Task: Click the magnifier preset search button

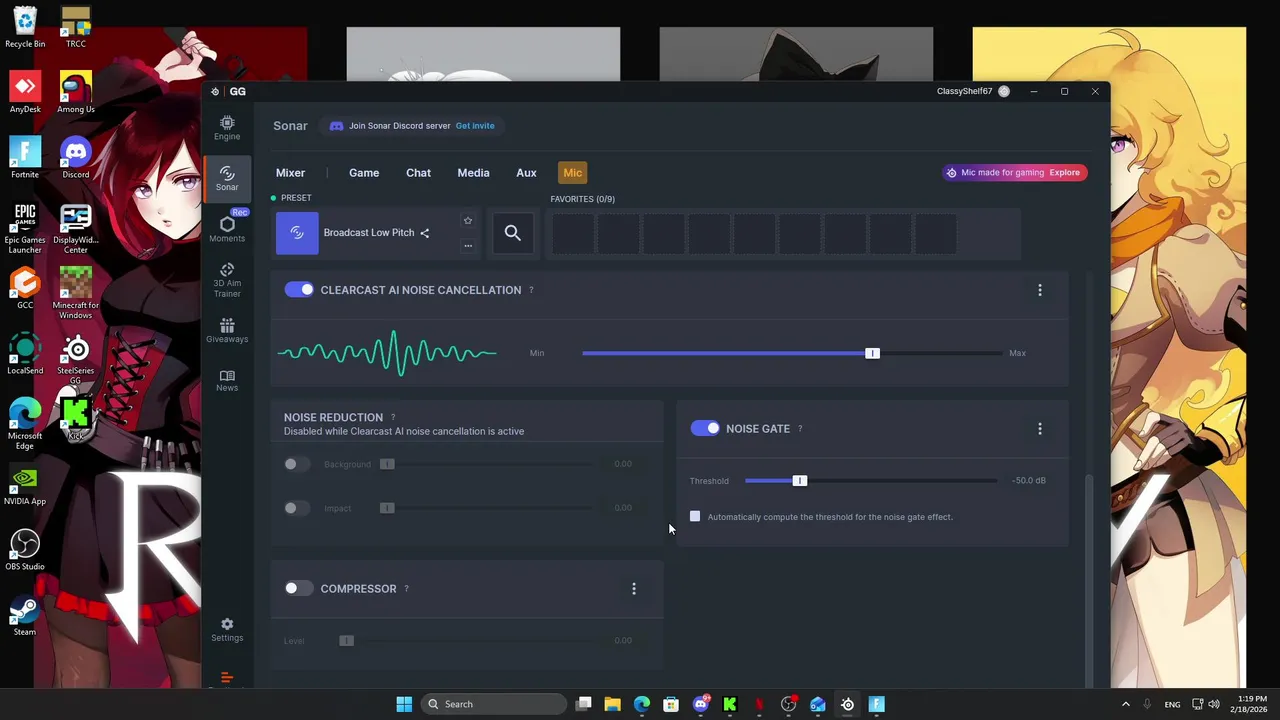Action: pyautogui.click(x=512, y=233)
